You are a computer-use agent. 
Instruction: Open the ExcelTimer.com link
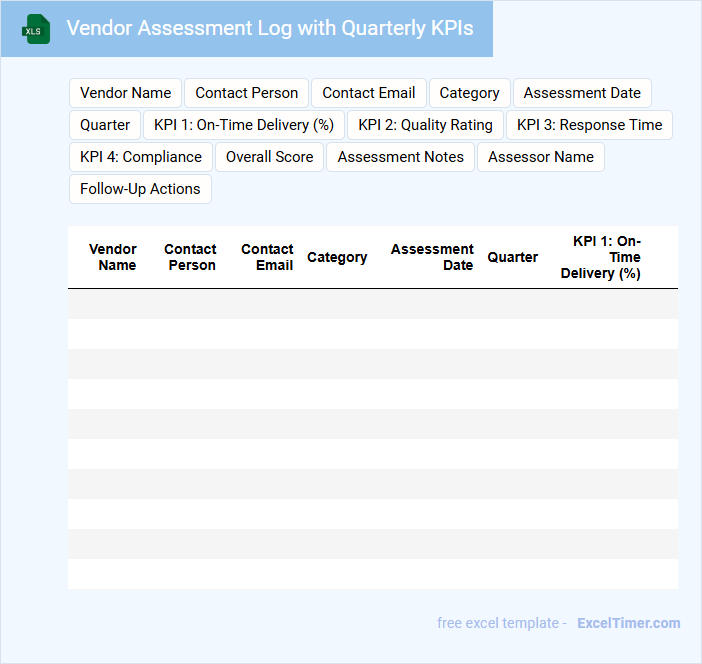[x=628, y=623]
